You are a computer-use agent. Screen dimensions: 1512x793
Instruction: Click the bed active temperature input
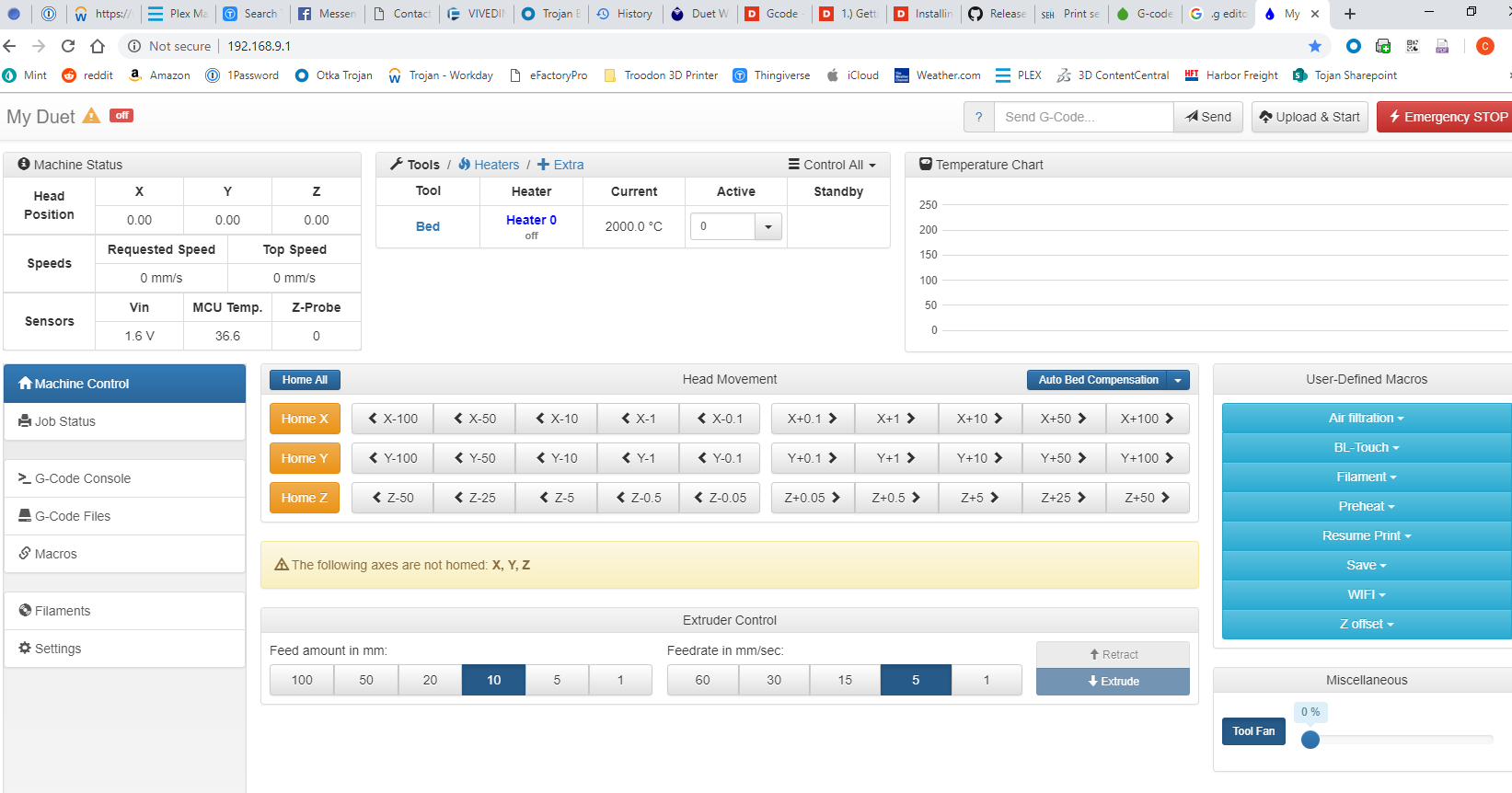coord(722,226)
